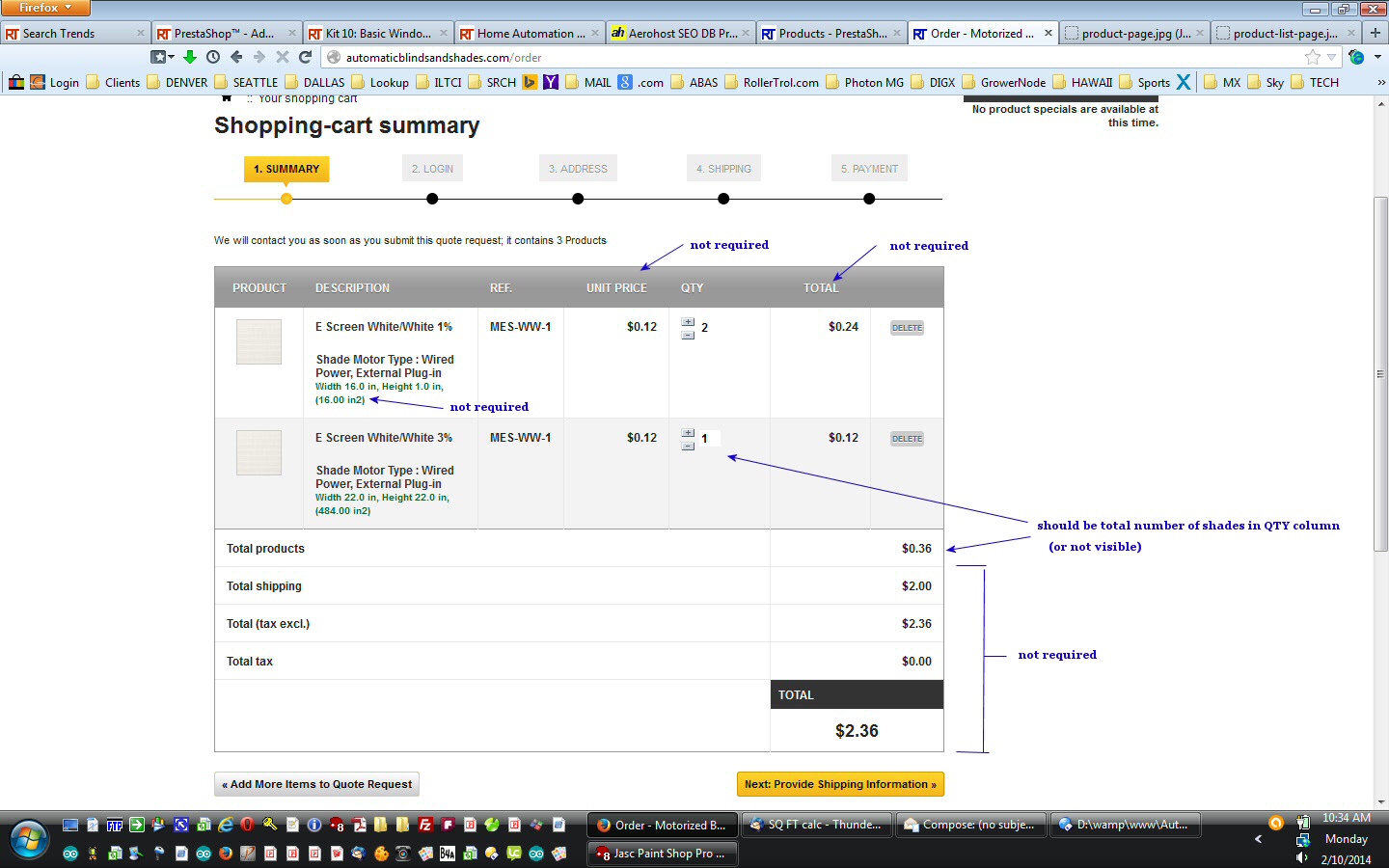Go back with the browser back arrow

click(x=236, y=57)
